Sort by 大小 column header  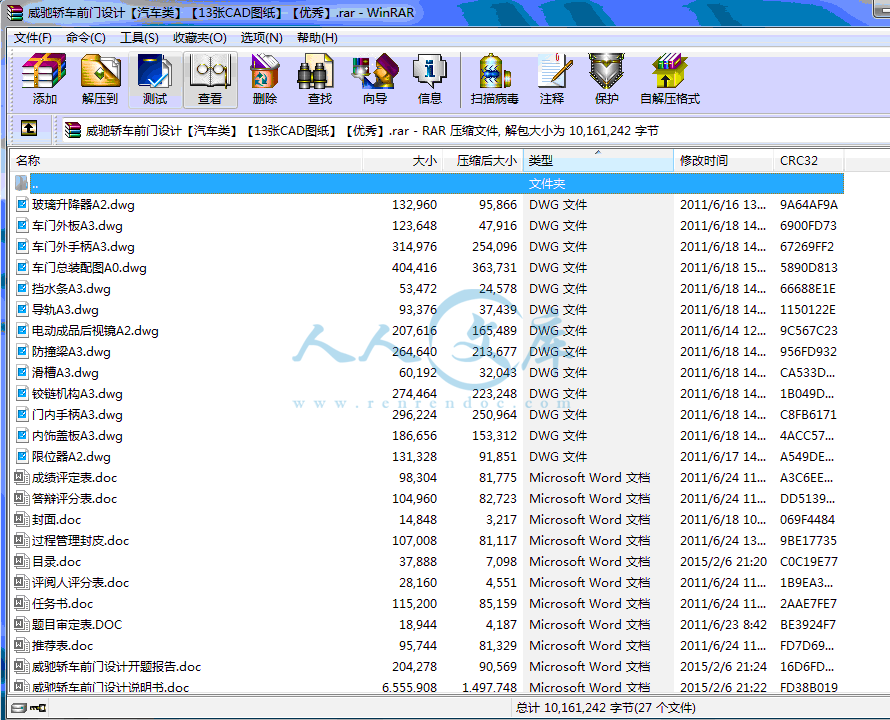tap(402, 161)
